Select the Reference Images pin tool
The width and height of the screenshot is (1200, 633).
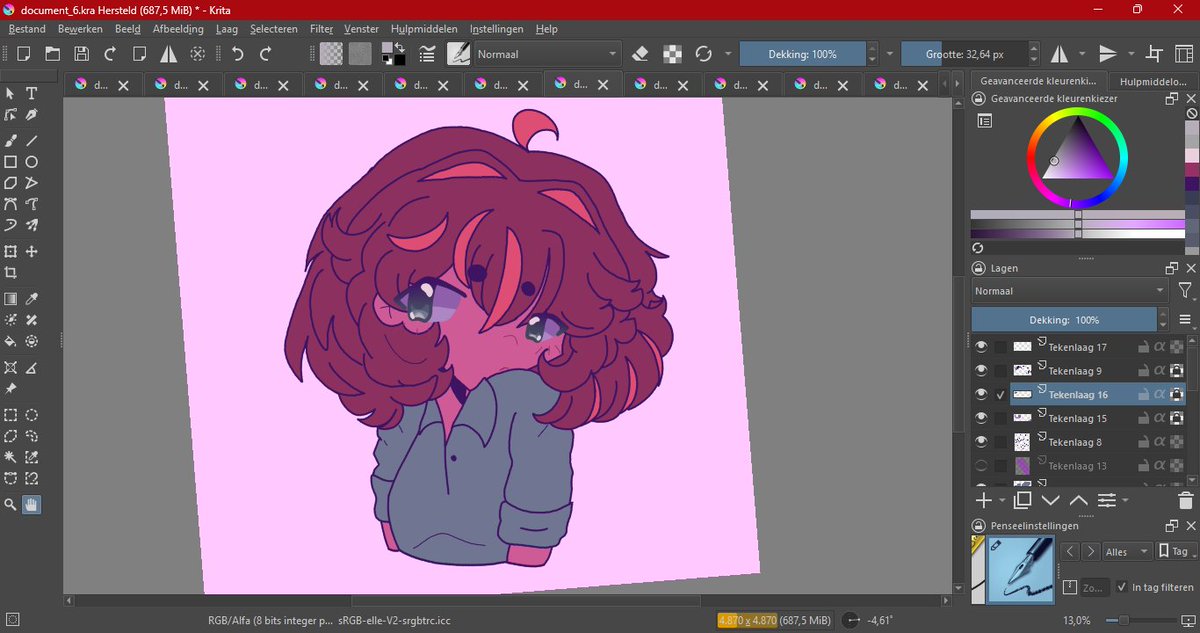point(11,389)
